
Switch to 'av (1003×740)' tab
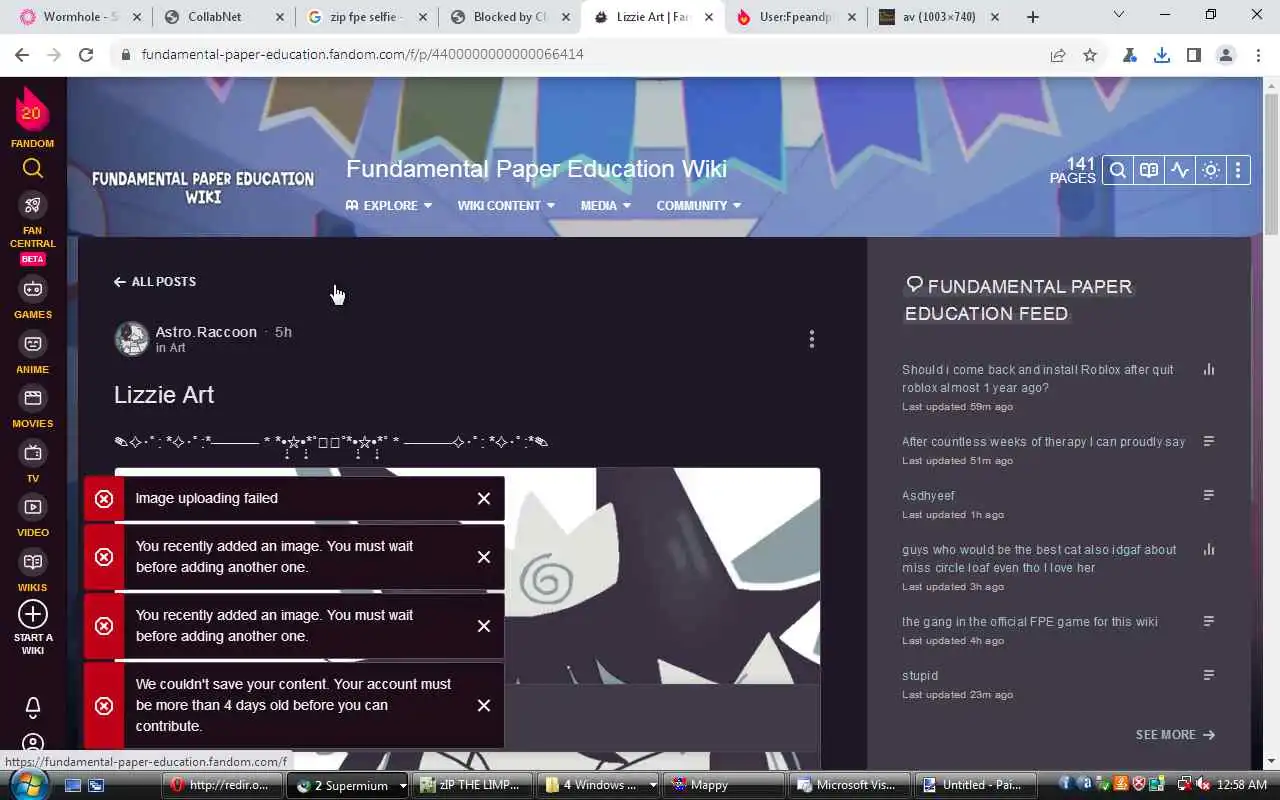point(940,17)
